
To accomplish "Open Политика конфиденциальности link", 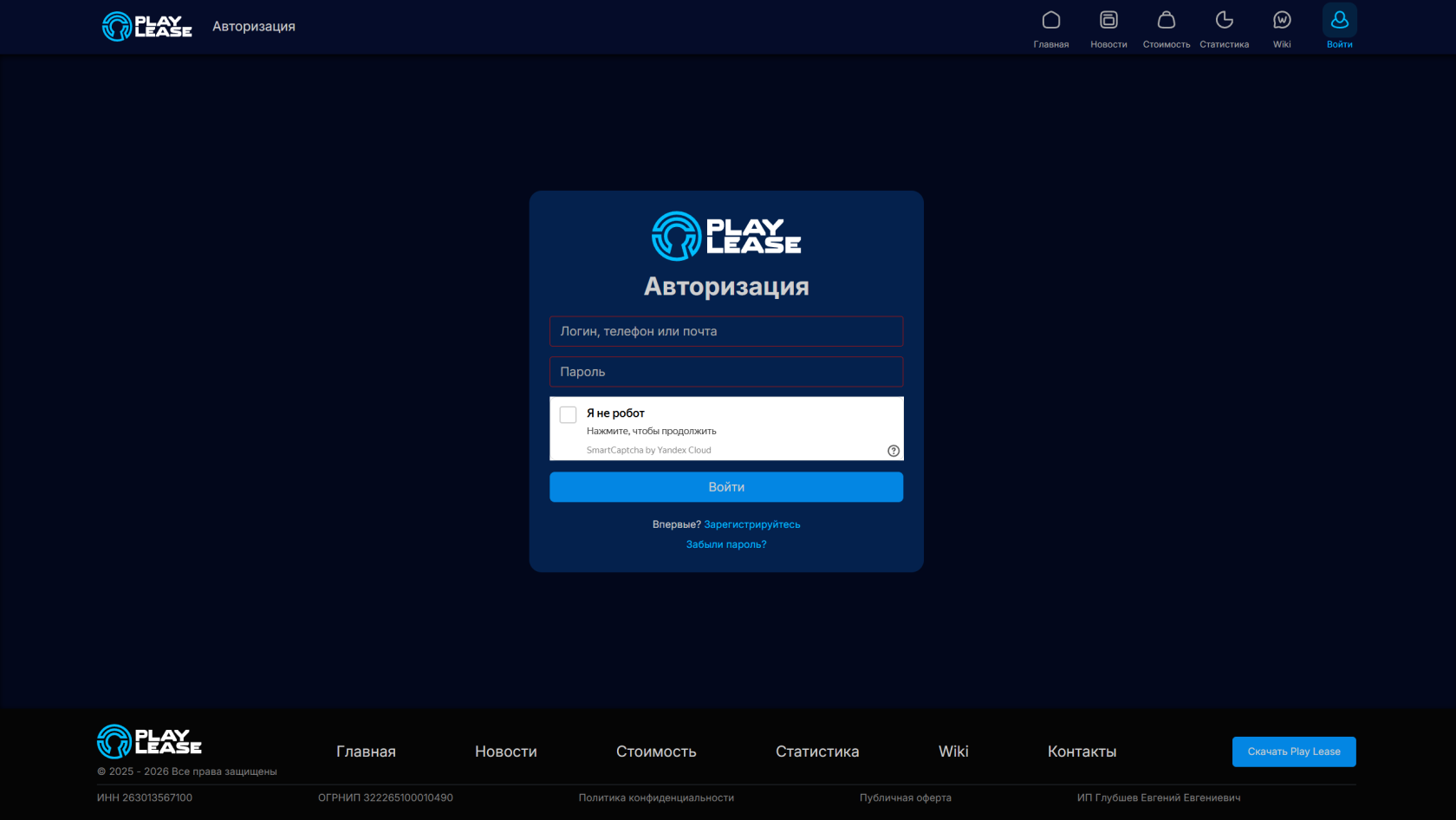I will point(656,797).
